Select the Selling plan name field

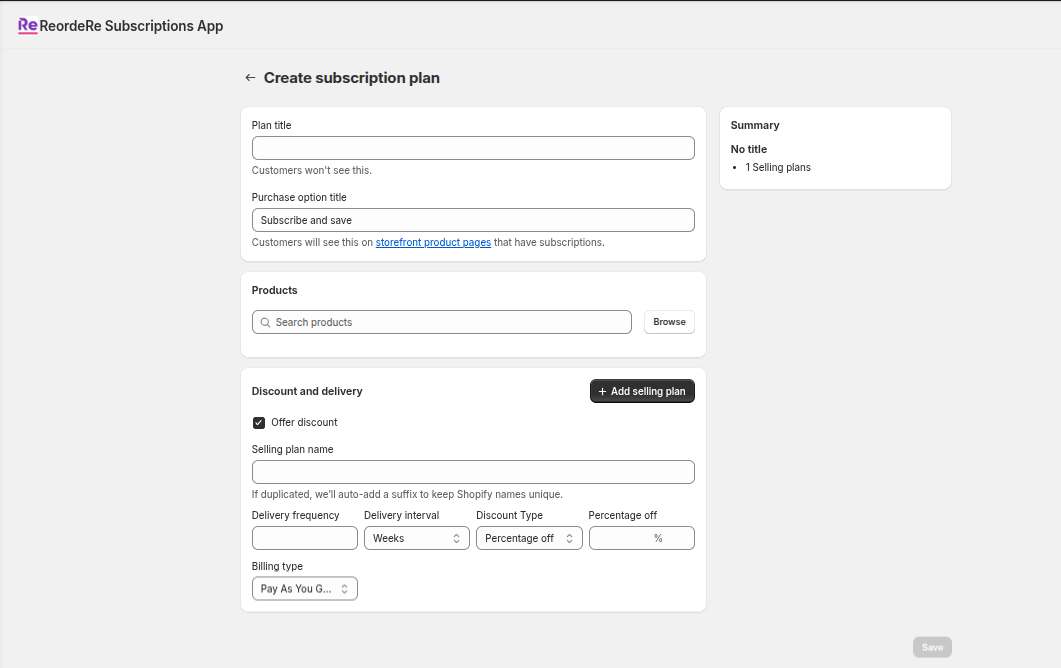coord(473,472)
